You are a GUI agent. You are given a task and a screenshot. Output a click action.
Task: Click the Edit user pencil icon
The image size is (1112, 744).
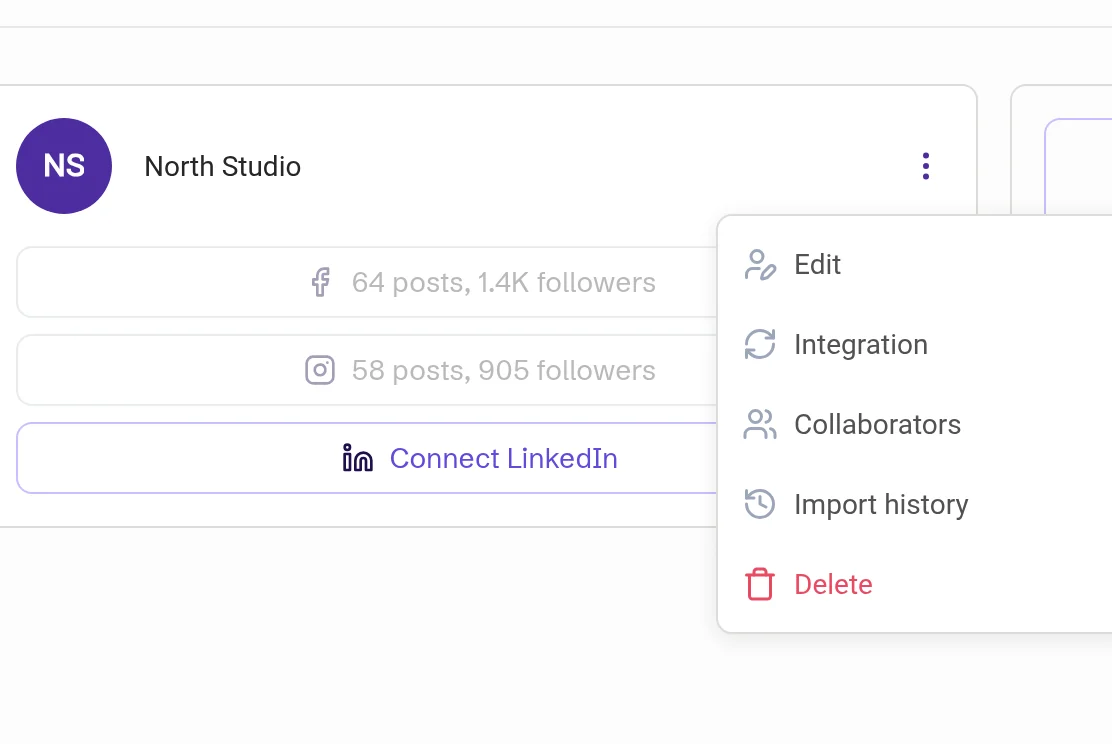coord(760,265)
